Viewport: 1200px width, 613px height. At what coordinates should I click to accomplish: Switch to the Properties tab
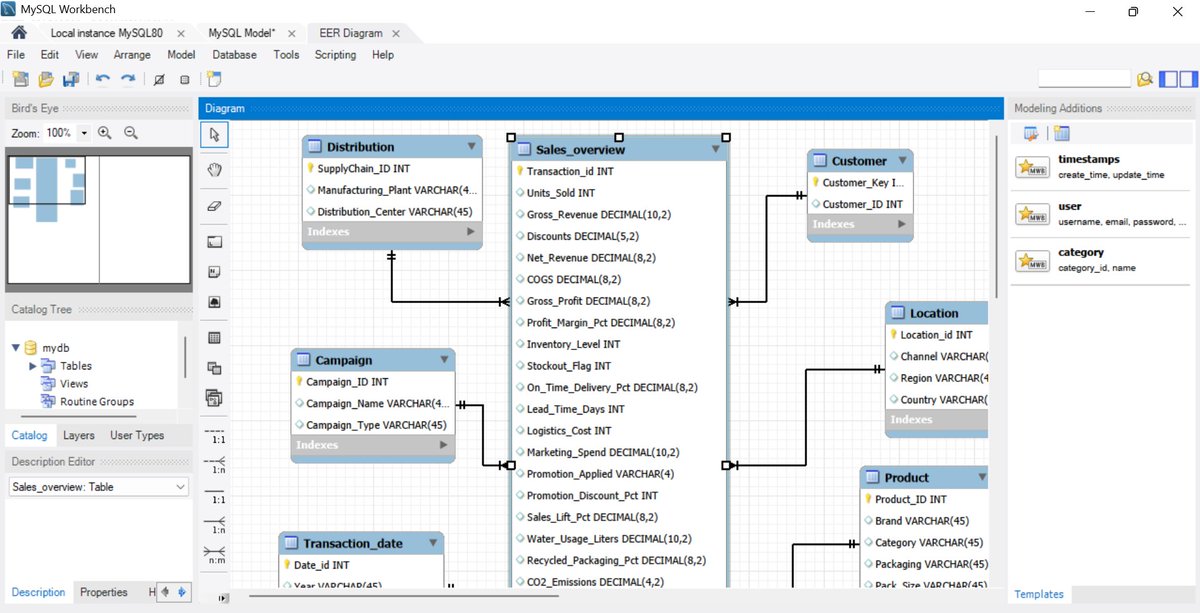[104, 592]
